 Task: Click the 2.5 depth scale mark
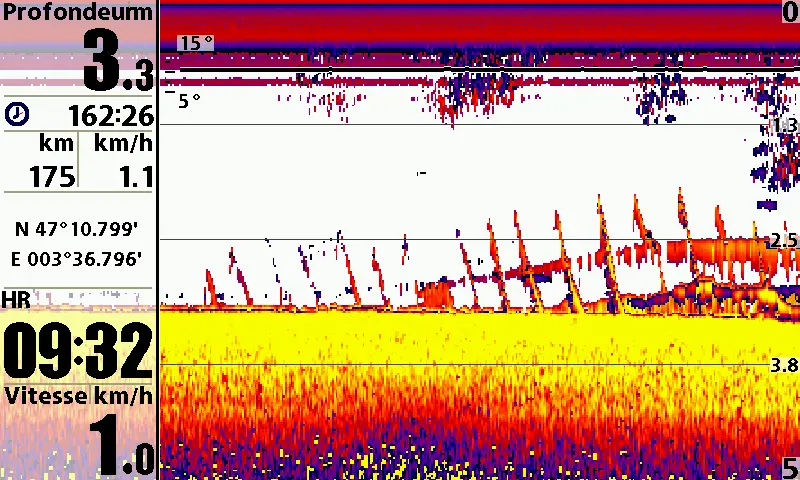[783, 241]
